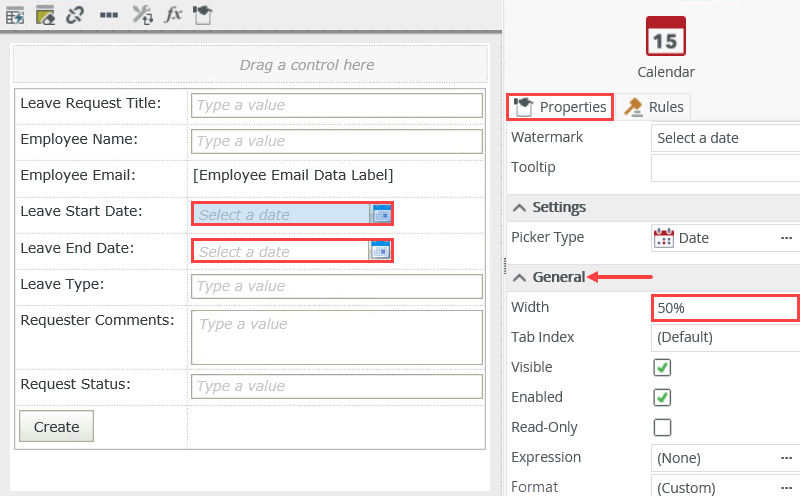Open calendar picker for Leave Start Date

pyautogui.click(x=381, y=214)
